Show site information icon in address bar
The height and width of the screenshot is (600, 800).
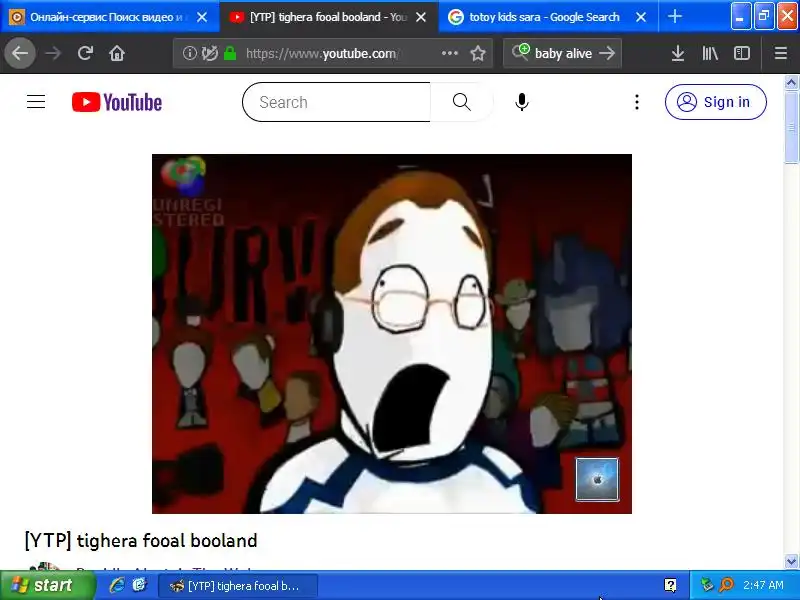[189, 53]
